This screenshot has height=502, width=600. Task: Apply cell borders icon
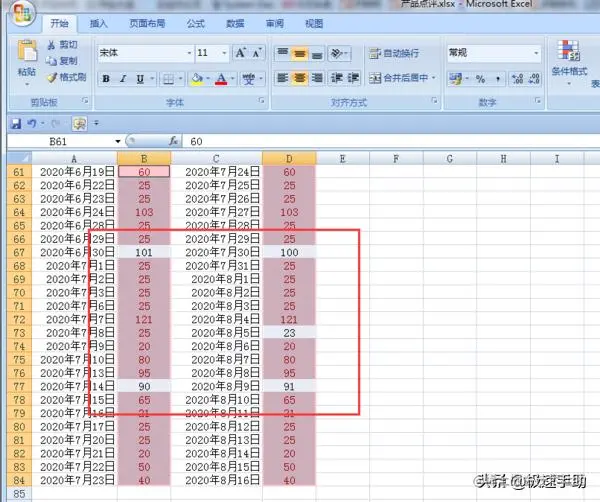[168, 79]
